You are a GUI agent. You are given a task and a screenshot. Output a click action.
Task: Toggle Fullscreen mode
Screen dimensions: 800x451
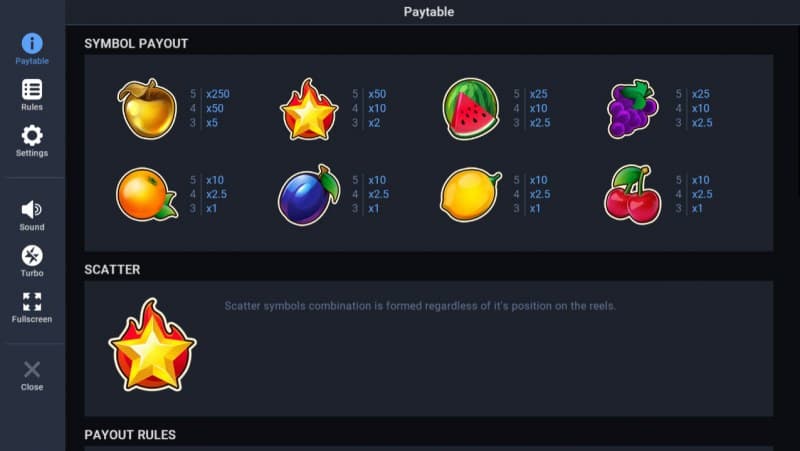pyautogui.click(x=32, y=306)
